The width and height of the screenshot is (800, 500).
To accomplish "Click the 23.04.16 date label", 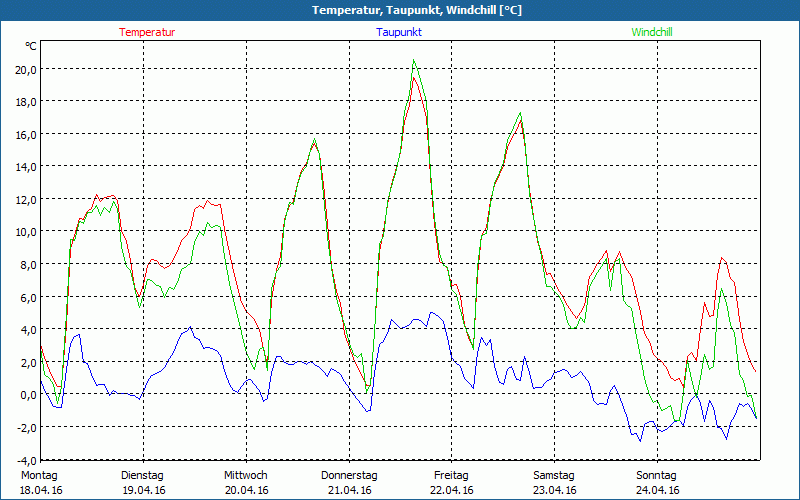I will [555, 490].
